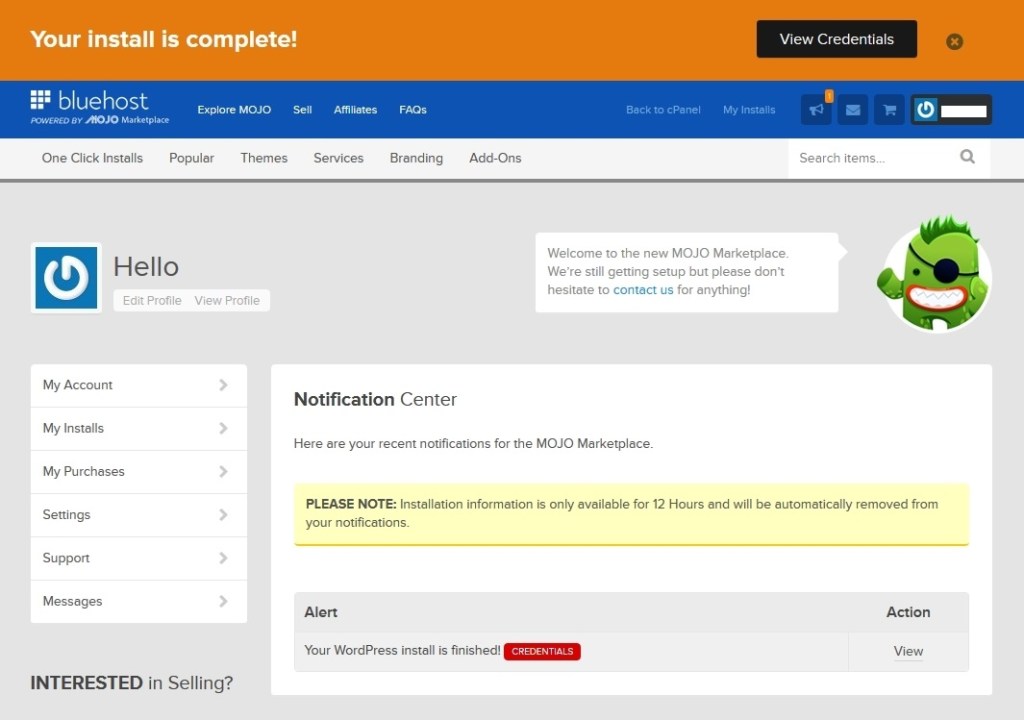Select One Click Installs tab
The width and height of the screenshot is (1024, 720).
coord(92,158)
